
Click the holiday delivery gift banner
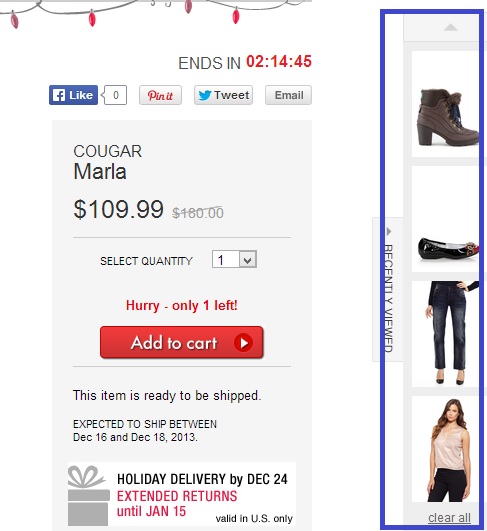182,494
